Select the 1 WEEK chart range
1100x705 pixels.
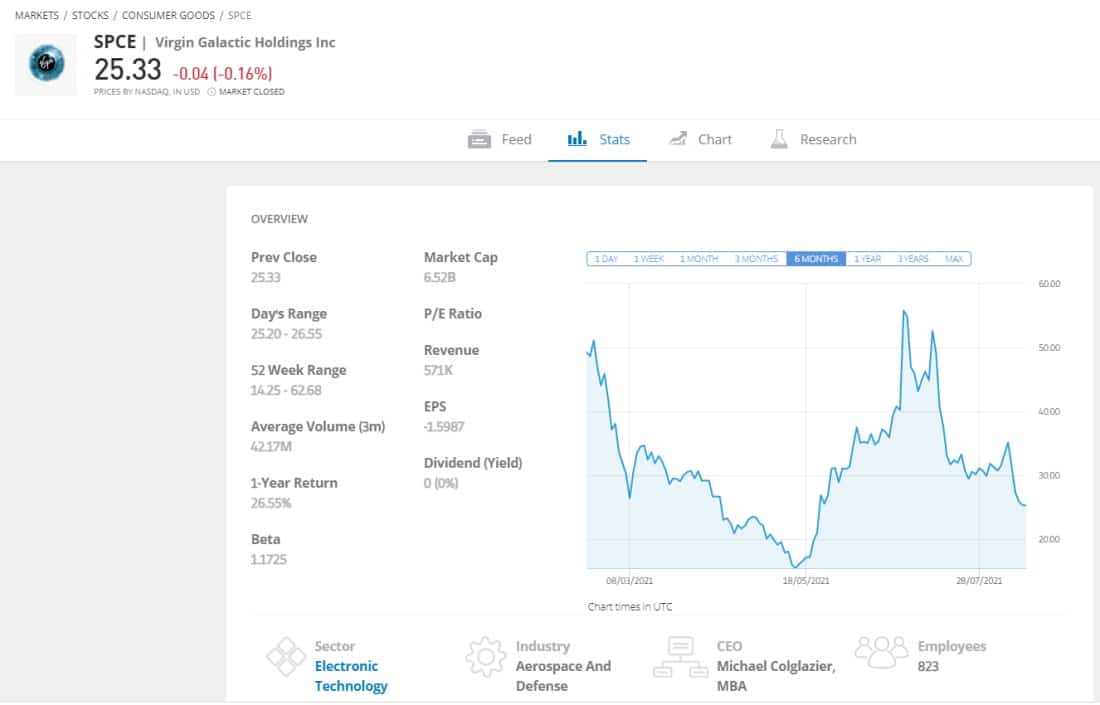tap(649, 259)
